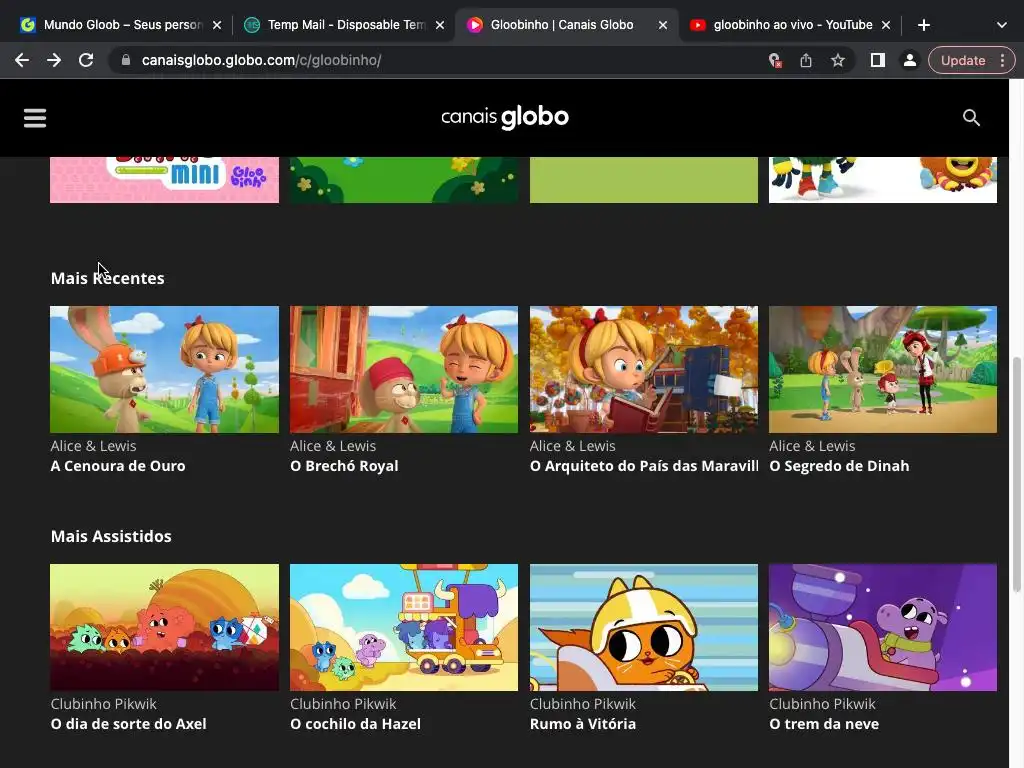Click the O Arquiteto do País das Maravilhas title
This screenshot has height=768, width=1024.
pyautogui.click(x=644, y=466)
